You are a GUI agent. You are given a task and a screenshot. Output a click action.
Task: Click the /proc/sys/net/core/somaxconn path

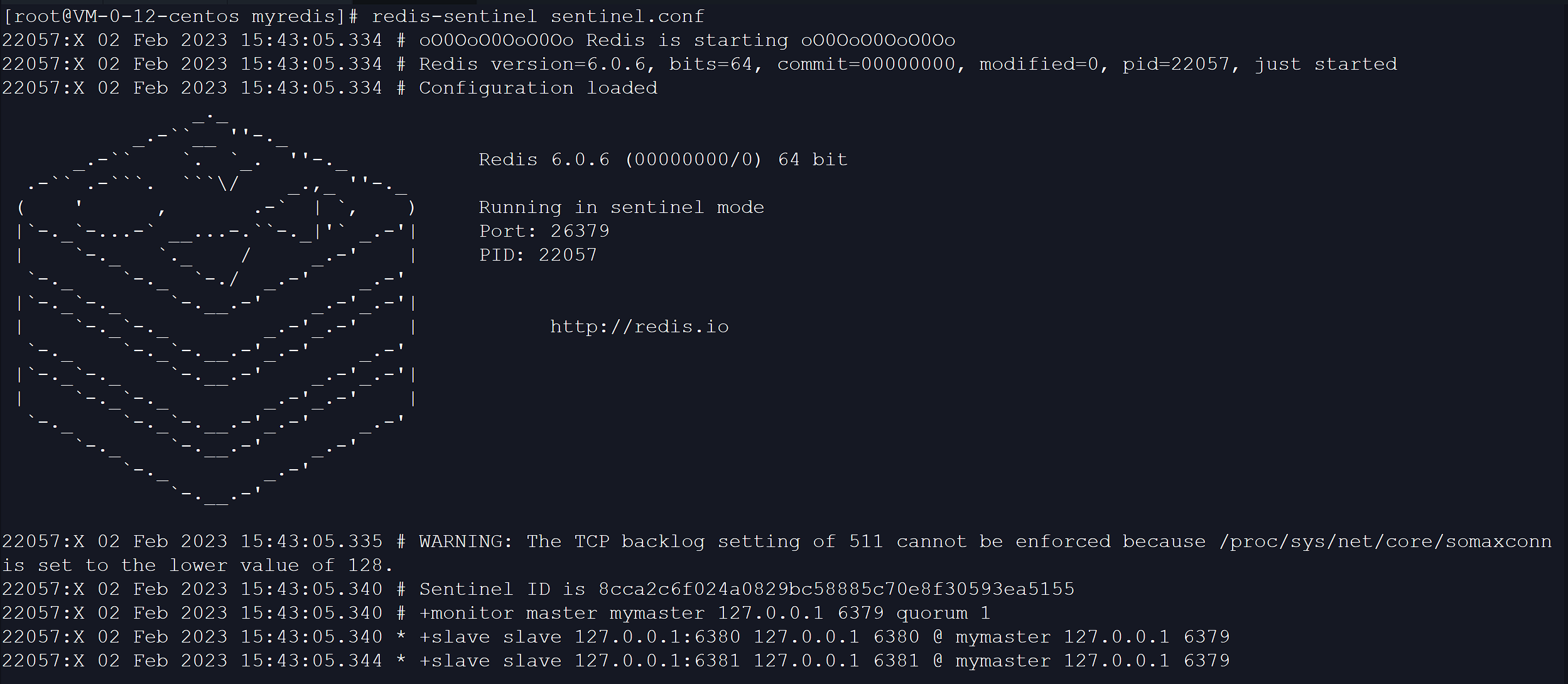click(1385, 541)
